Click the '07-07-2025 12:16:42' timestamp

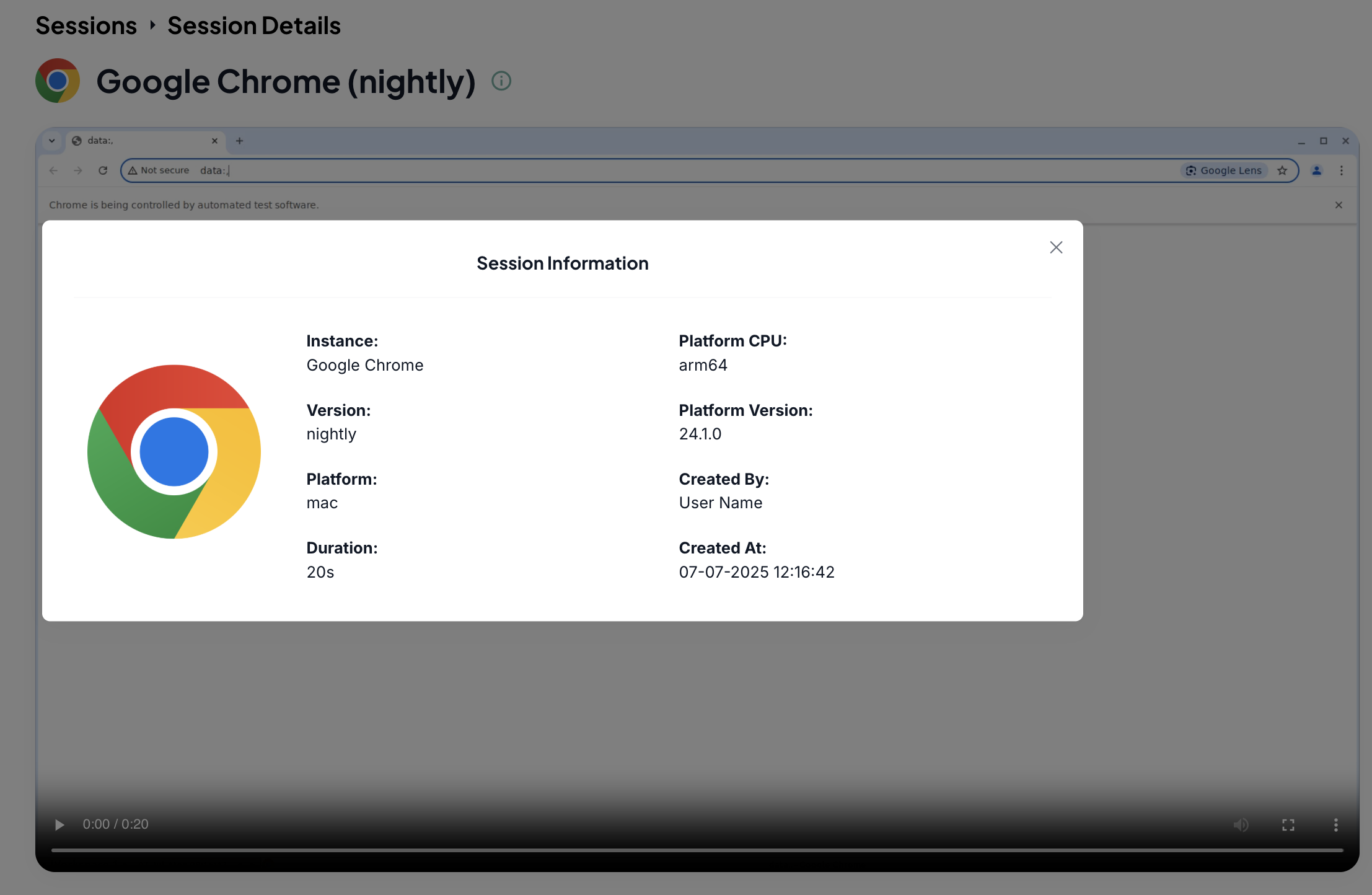757,572
